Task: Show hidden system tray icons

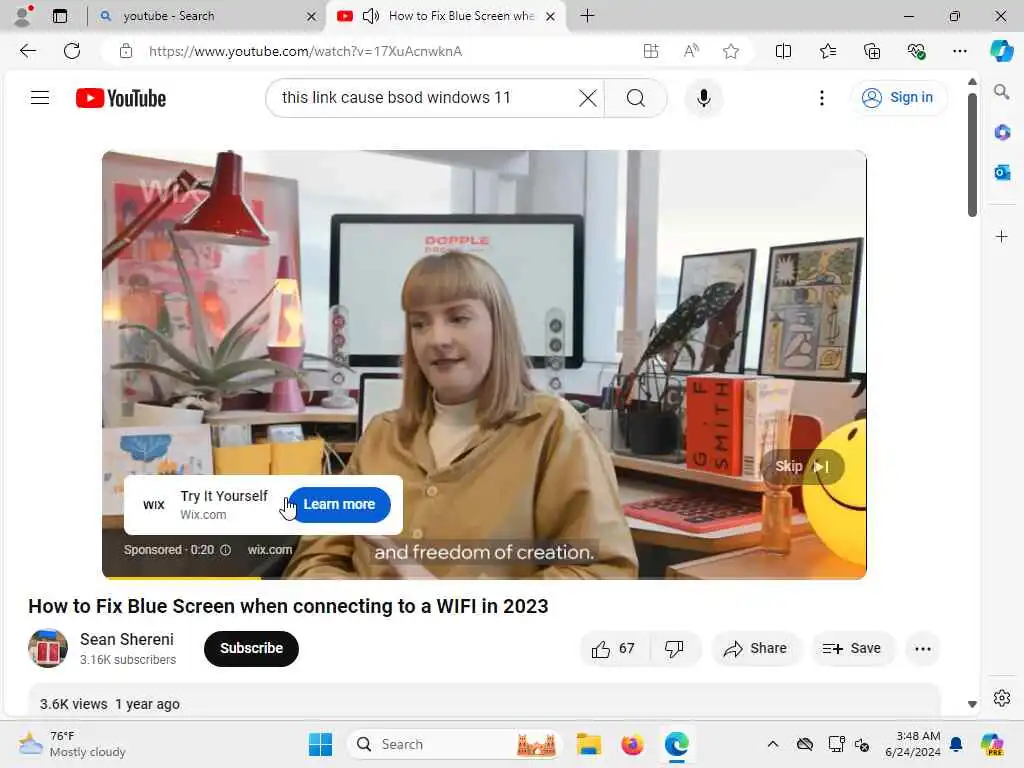Action: pos(773,744)
